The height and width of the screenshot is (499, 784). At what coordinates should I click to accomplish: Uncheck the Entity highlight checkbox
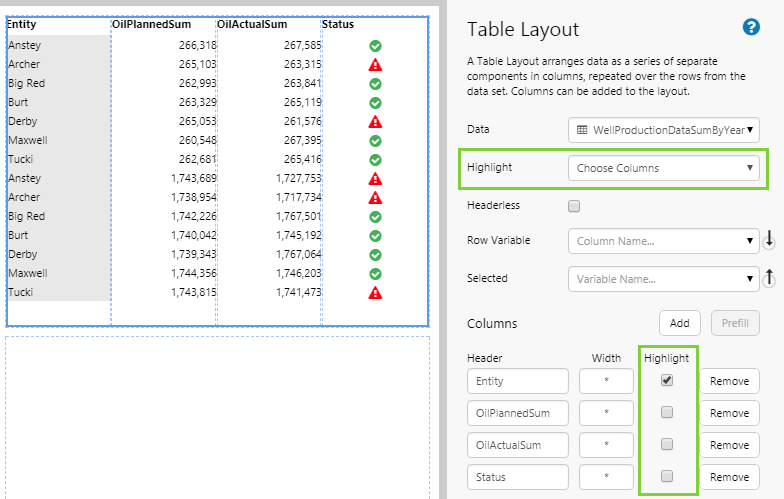click(667, 381)
